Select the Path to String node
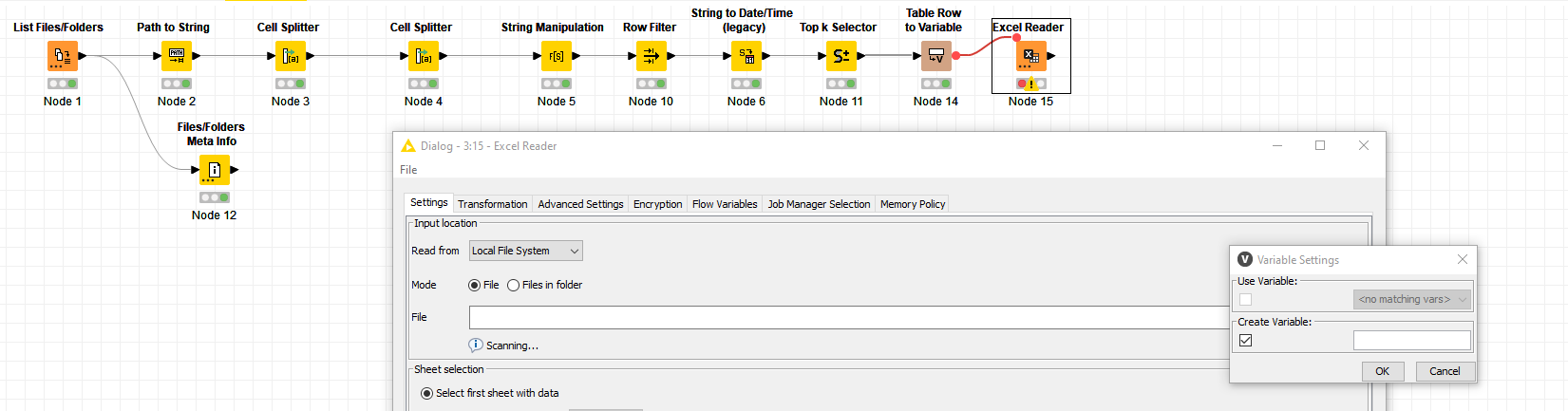The image size is (1568, 411). [177, 56]
